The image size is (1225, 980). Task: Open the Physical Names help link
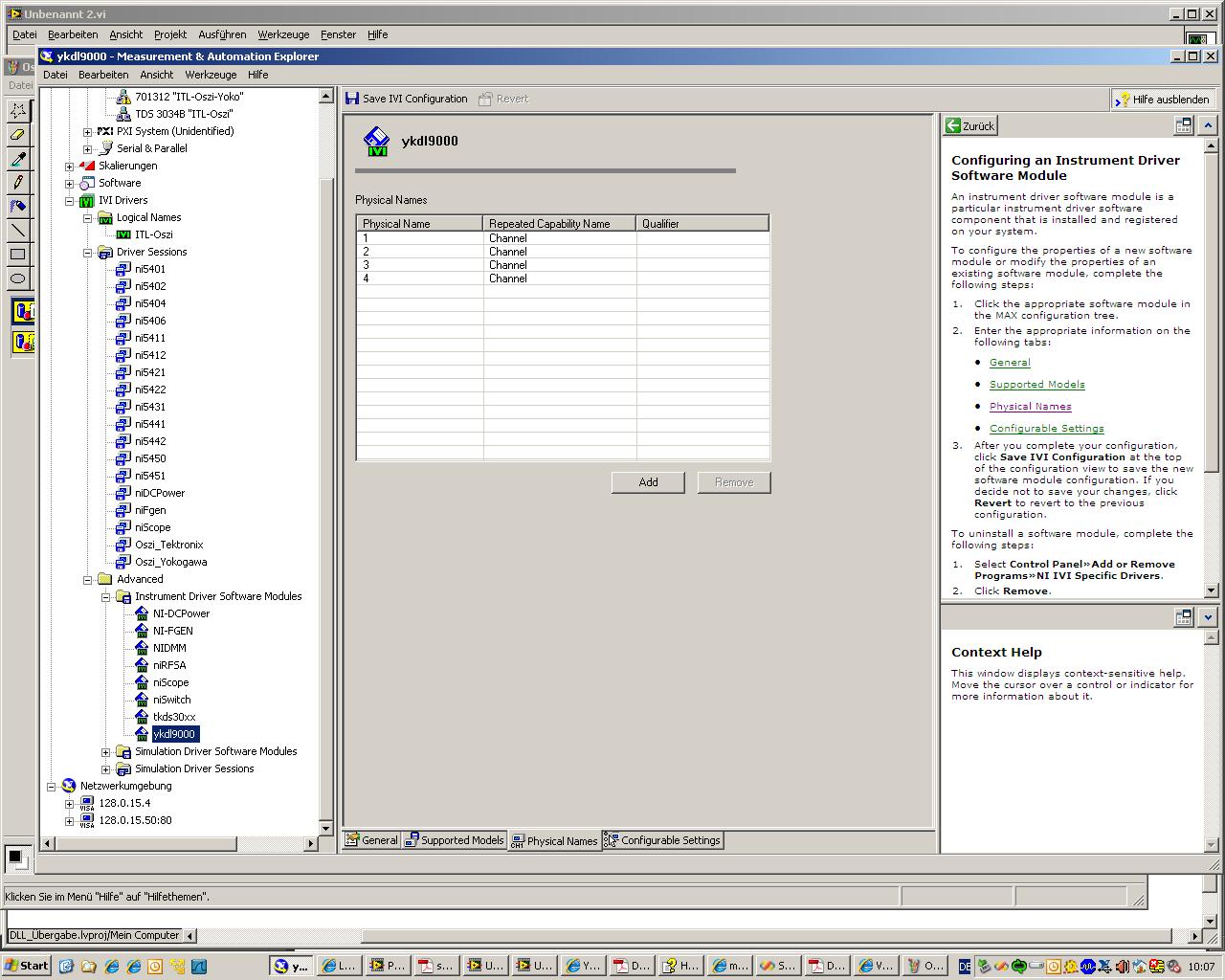pyautogui.click(x=1031, y=407)
